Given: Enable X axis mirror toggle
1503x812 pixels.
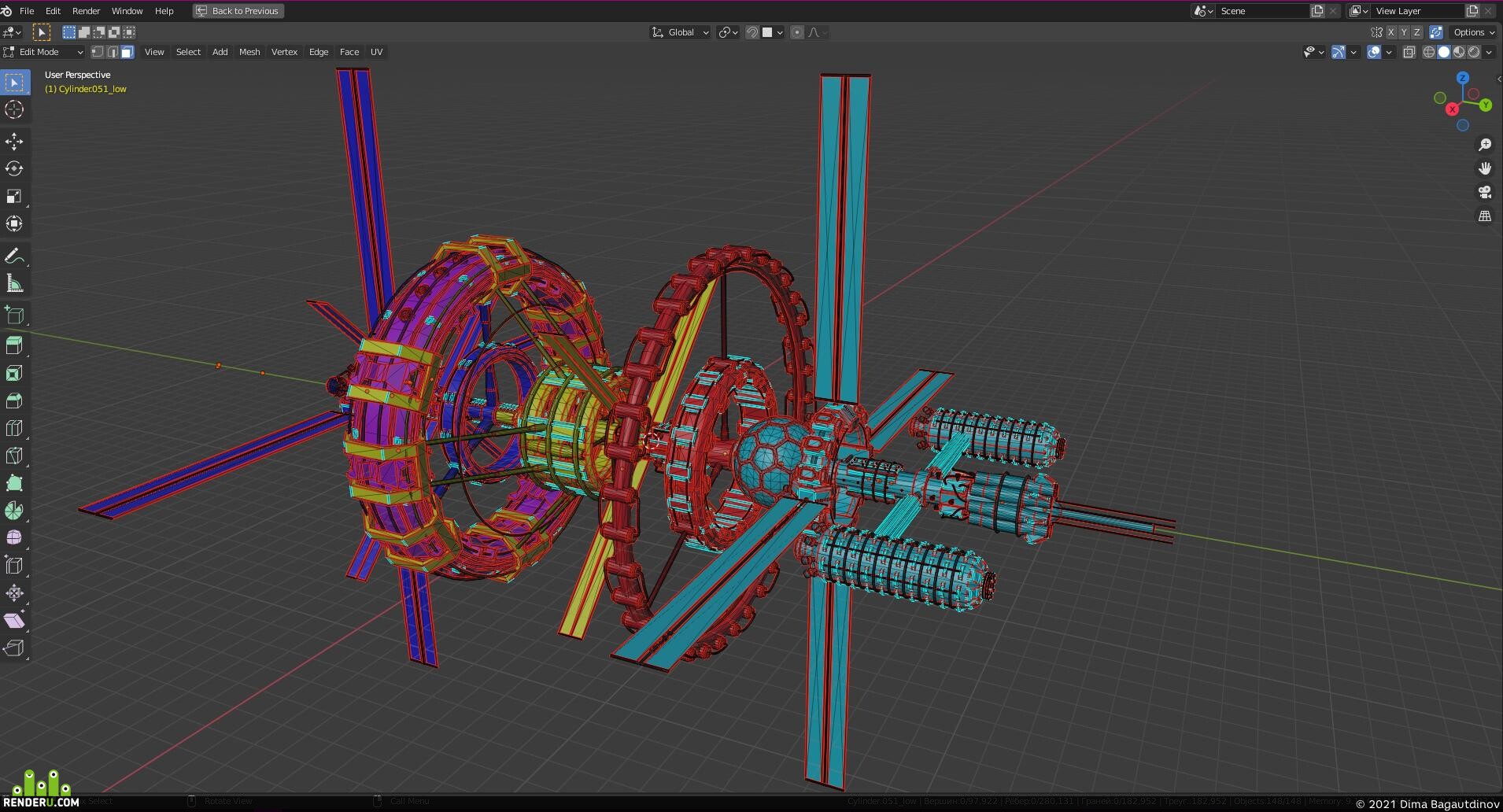Looking at the screenshot, I should click(x=1391, y=32).
